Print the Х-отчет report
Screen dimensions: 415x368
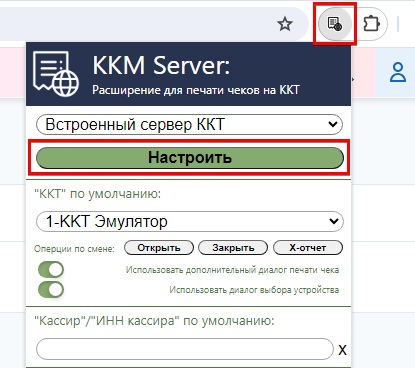point(308,248)
